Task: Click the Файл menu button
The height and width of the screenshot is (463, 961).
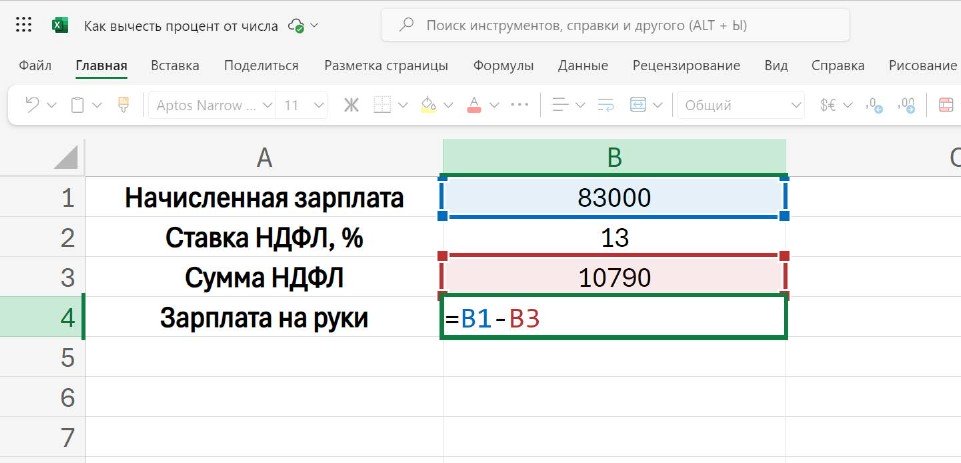Action: tap(35, 66)
